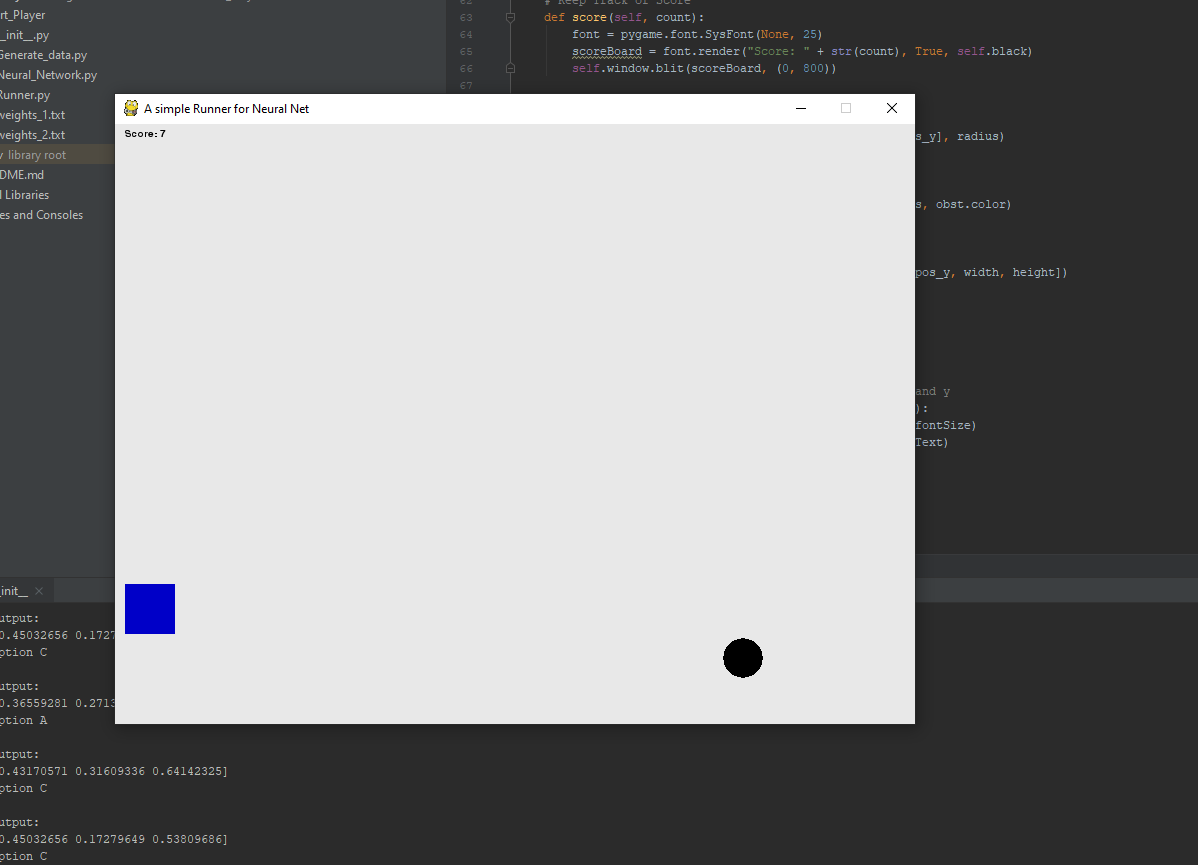Select Runner.py in the project tree
This screenshot has height=865, width=1198.
(25, 95)
